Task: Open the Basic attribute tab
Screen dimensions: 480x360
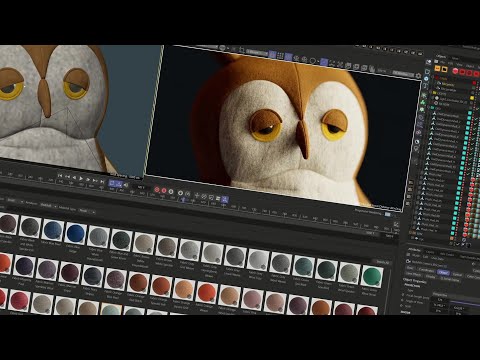Action: 410,268
